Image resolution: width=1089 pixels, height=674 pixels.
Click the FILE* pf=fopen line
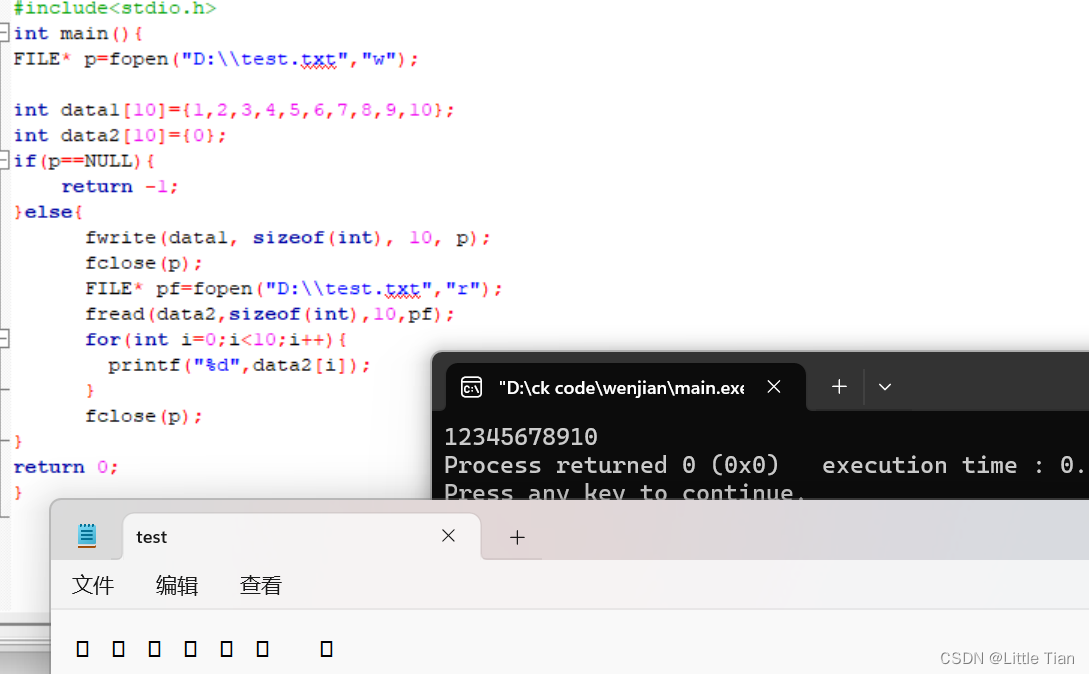[293, 288]
